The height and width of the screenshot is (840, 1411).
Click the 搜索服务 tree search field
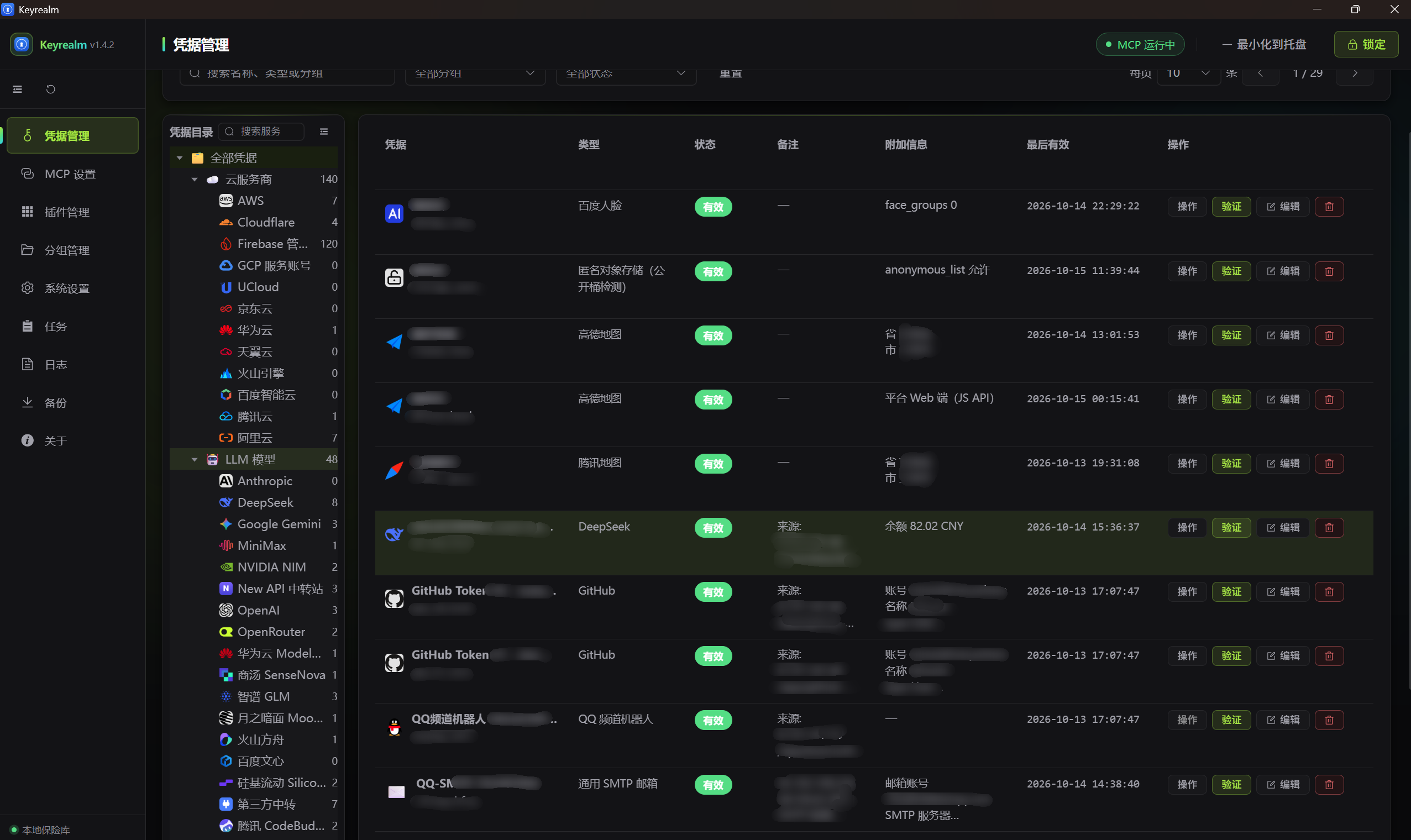261,132
